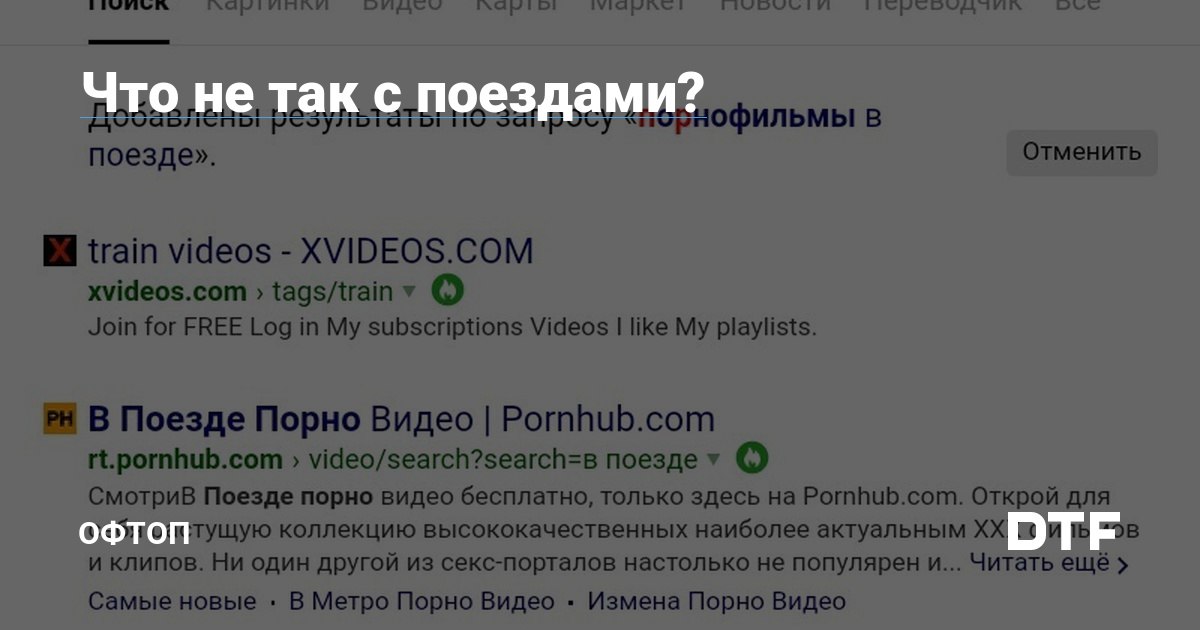Click green Turbo icon beside xvideos.com URL

(x=448, y=291)
